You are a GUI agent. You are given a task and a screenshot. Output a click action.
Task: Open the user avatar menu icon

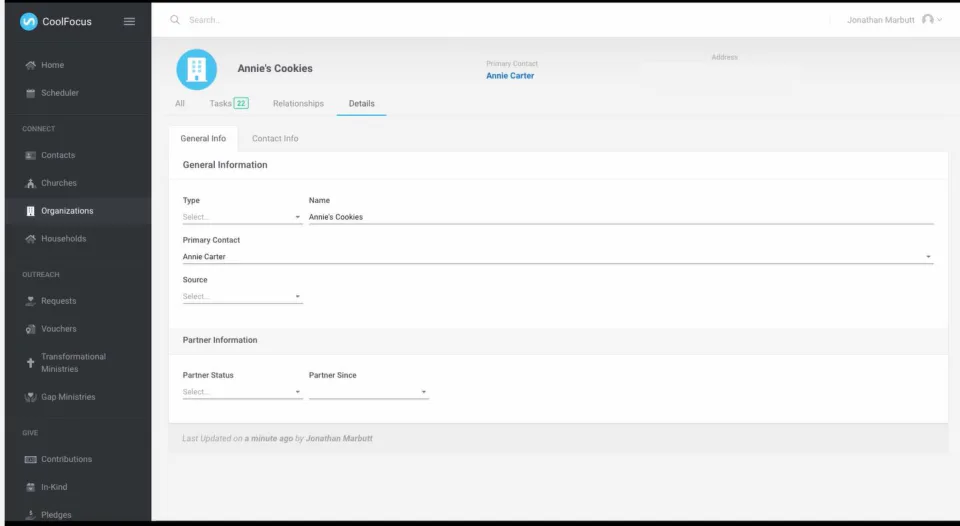[x=928, y=20]
